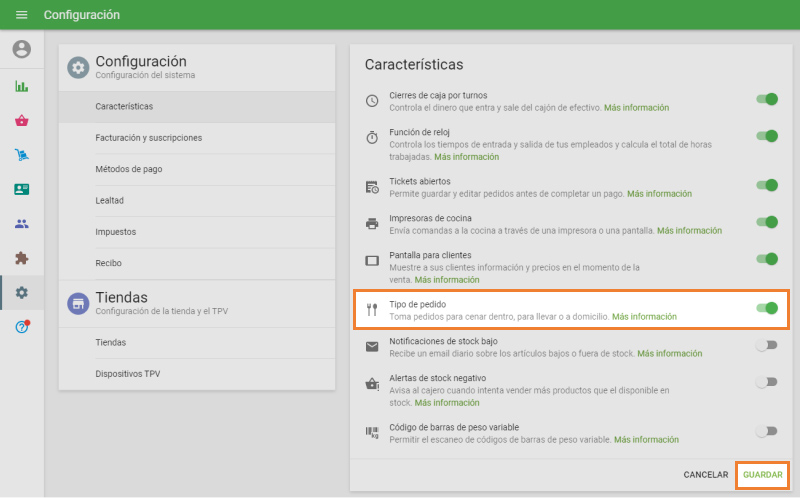Disable the Cierres de caja por turnos toggle
This screenshot has width=800, height=498.
pyautogui.click(x=767, y=99)
